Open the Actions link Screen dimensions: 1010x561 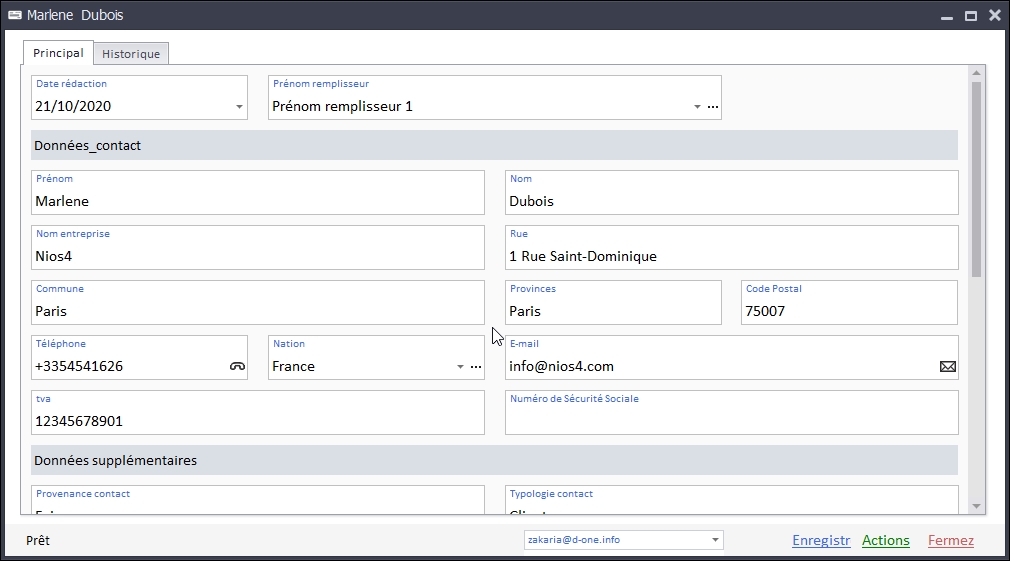point(885,540)
